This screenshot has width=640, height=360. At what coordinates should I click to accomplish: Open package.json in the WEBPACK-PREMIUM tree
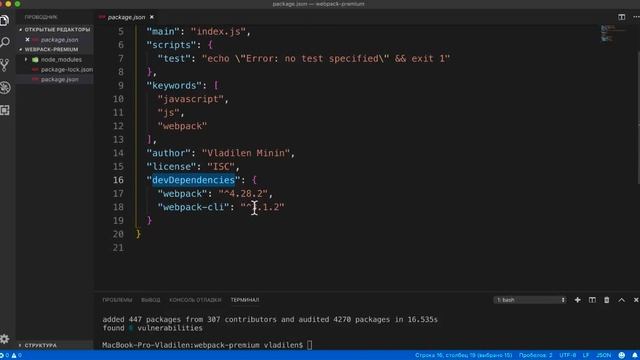point(55,80)
